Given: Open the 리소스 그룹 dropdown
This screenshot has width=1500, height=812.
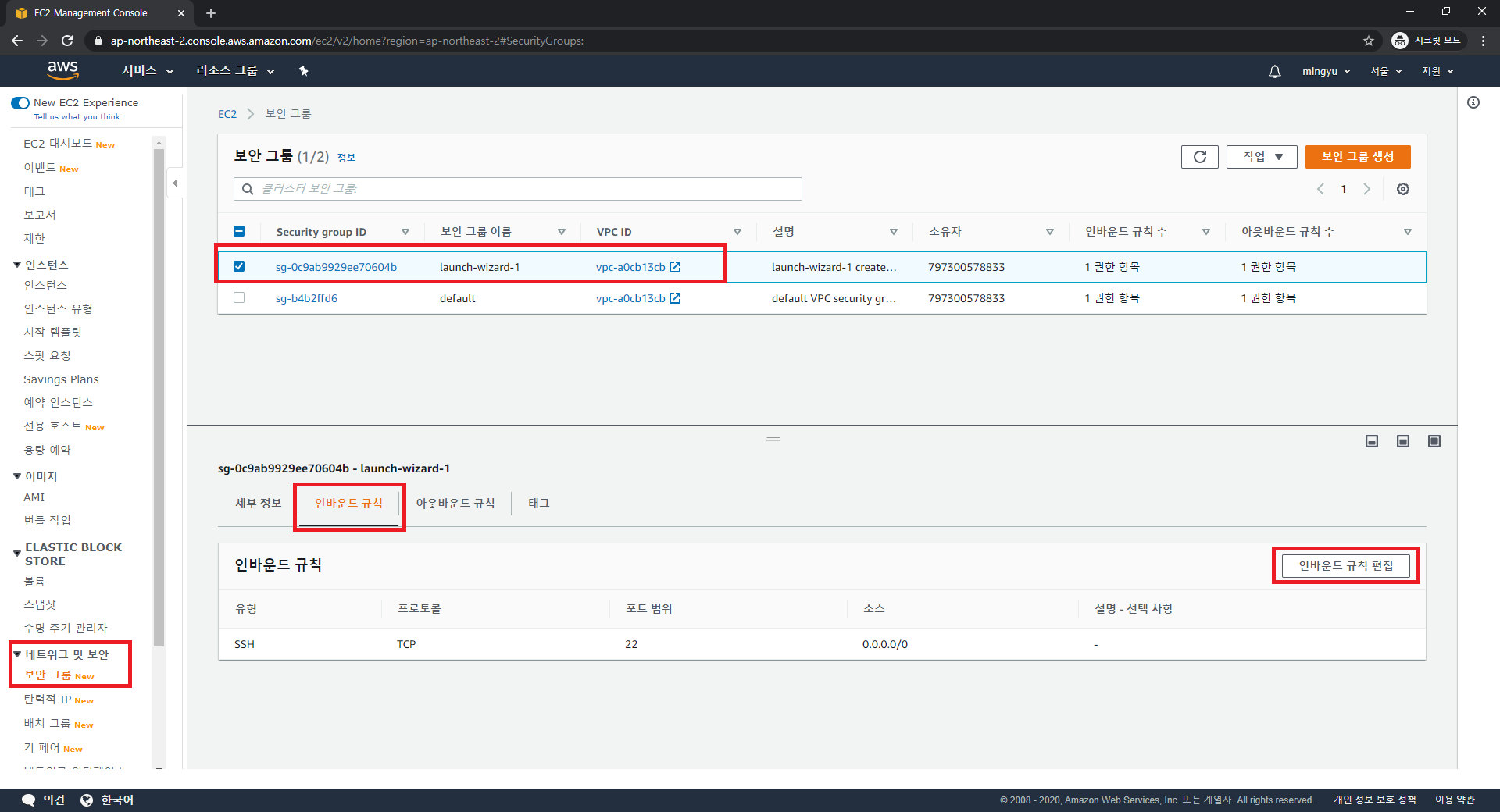Looking at the screenshot, I should point(235,70).
